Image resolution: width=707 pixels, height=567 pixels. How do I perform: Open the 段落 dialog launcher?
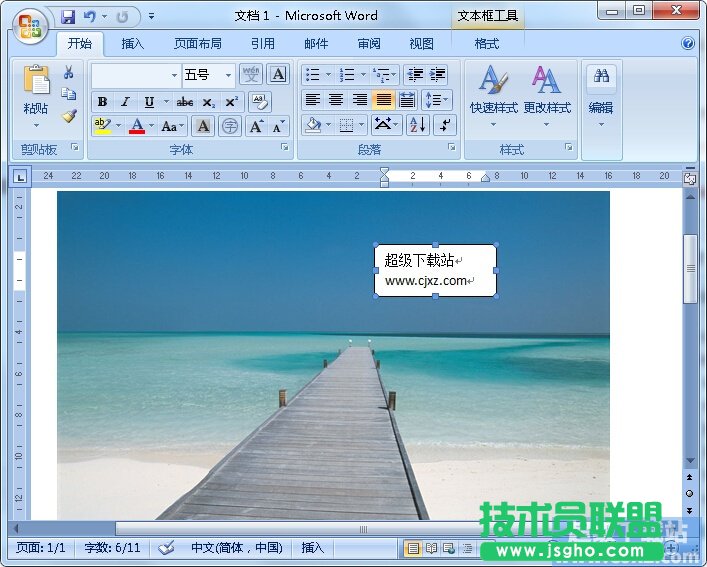[x=451, y=147]
